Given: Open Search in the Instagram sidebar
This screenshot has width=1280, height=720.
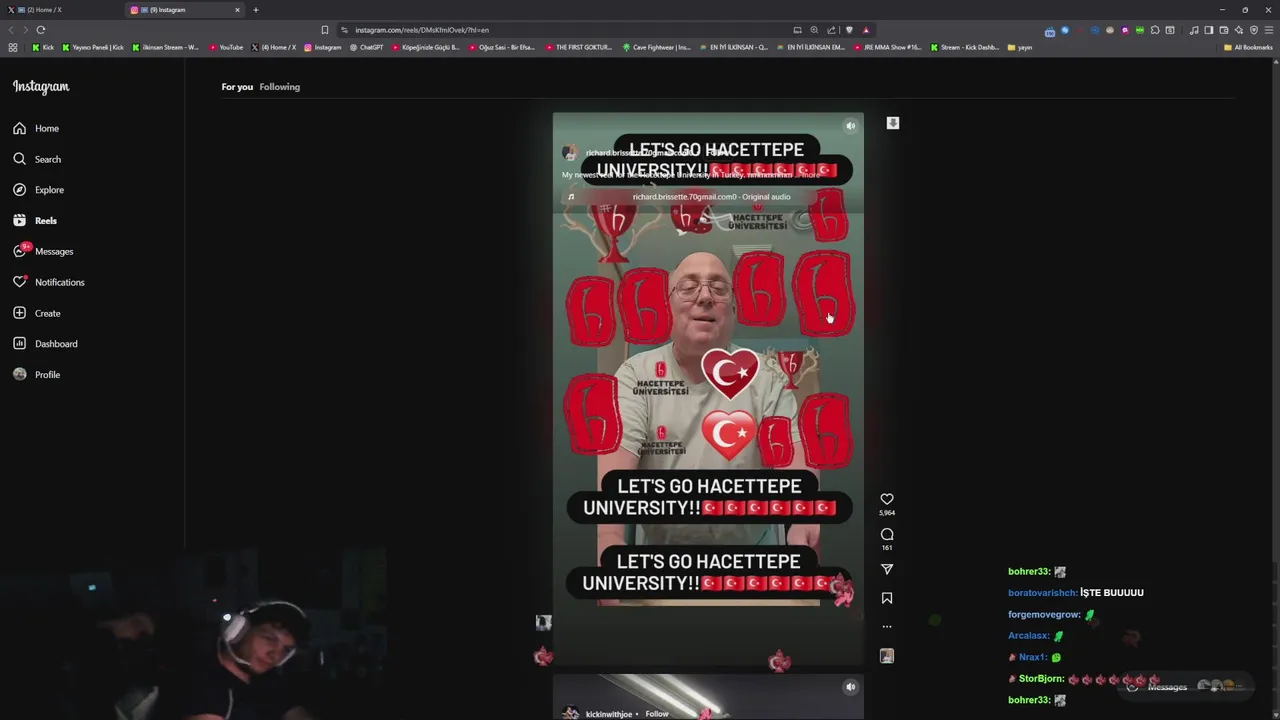Looking at the screenshot, I should coord(37,159).
